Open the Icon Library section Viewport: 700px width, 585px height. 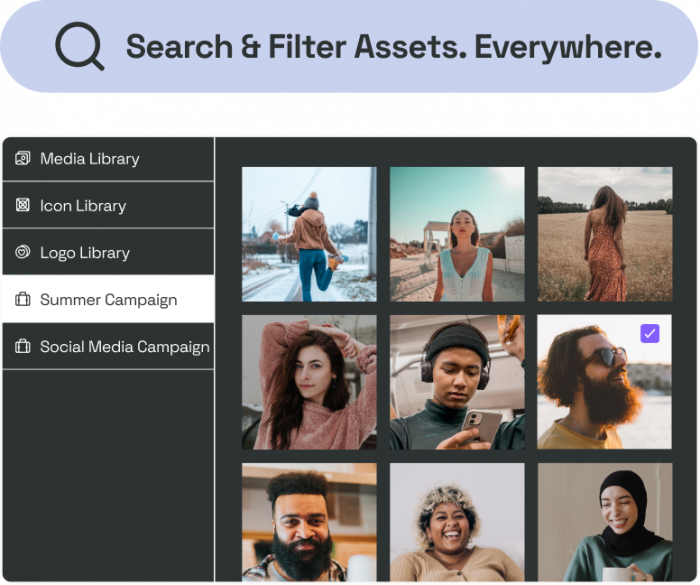pyautogui.click(x=108, y=205)
